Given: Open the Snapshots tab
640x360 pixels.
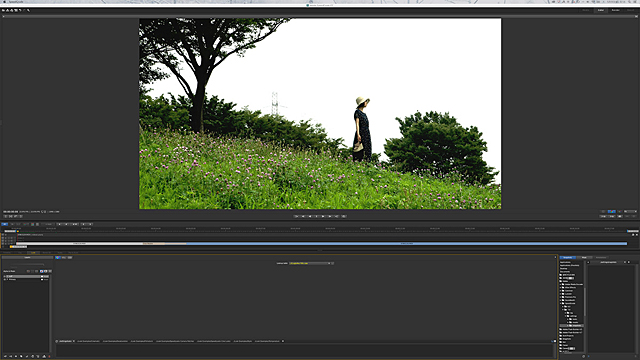Looking at the screenshot, I should [x=568, y=258].
